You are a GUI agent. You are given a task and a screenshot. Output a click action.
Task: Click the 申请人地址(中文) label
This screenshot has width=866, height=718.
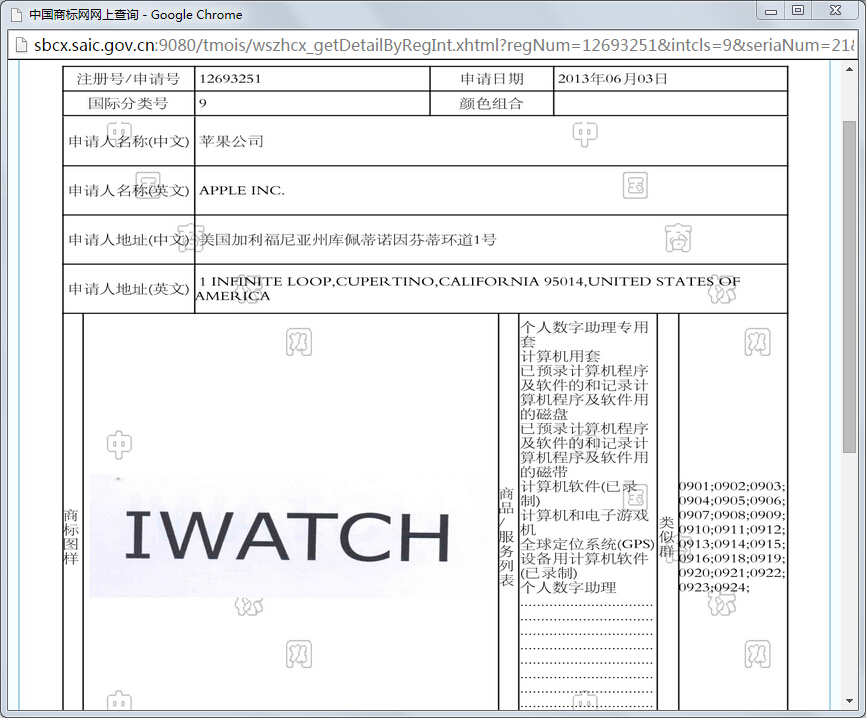[129, 240]
